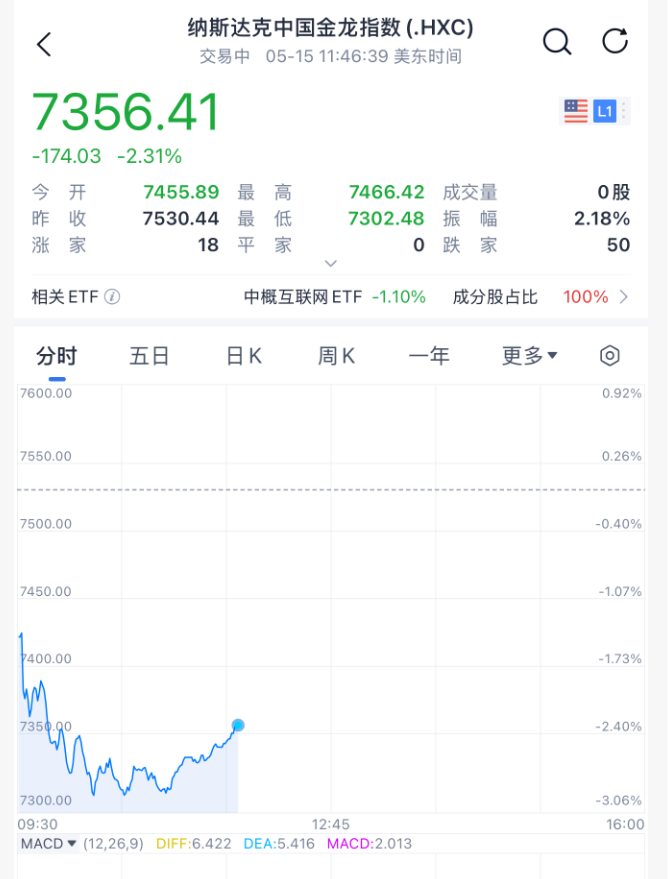Open the 中概互联网ETF link
The image size is (668, 879).
pos(334,297)
